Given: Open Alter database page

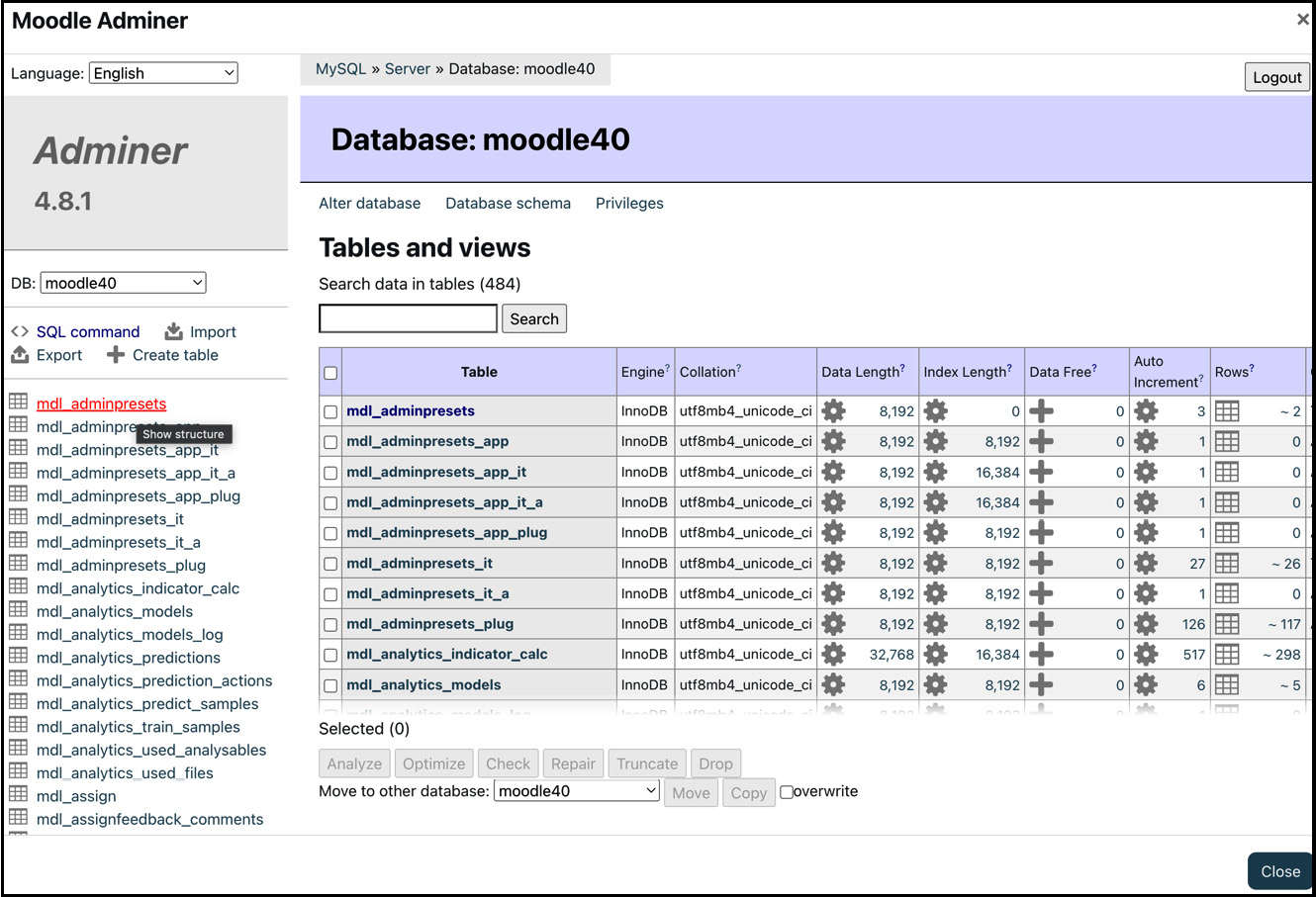Looking at the screenshot, I should tap(369, 203).
